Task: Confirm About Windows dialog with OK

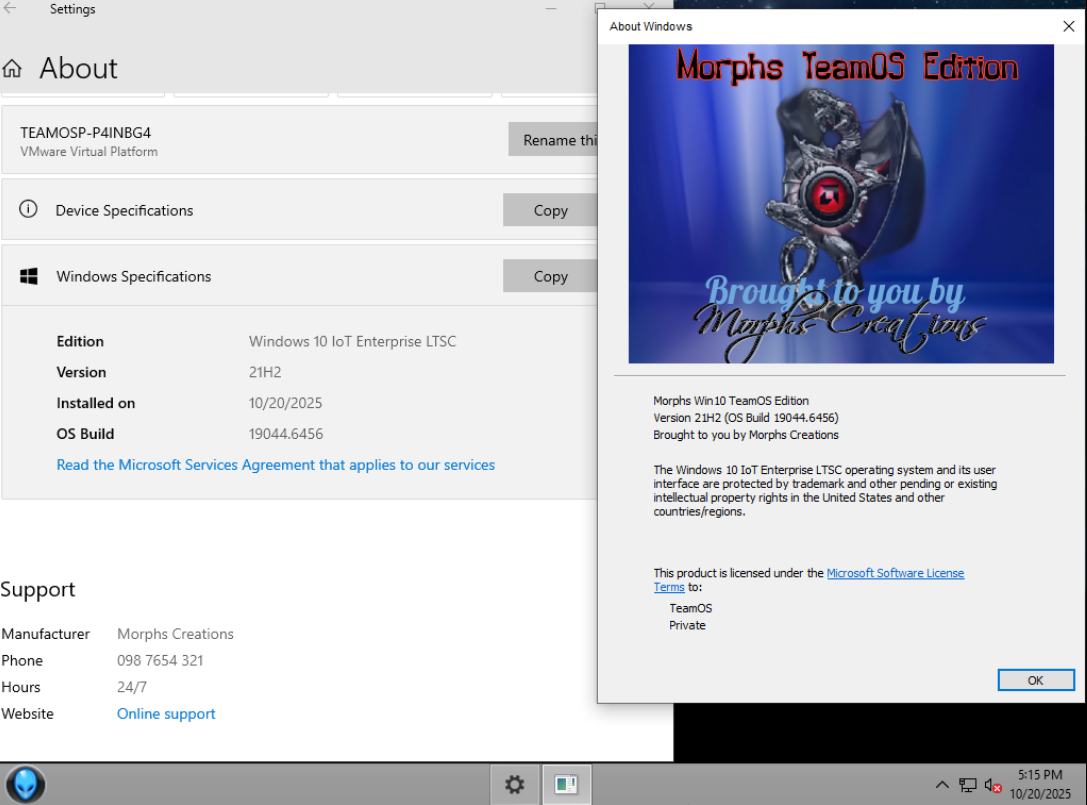Action: (x=1036, y=680)
